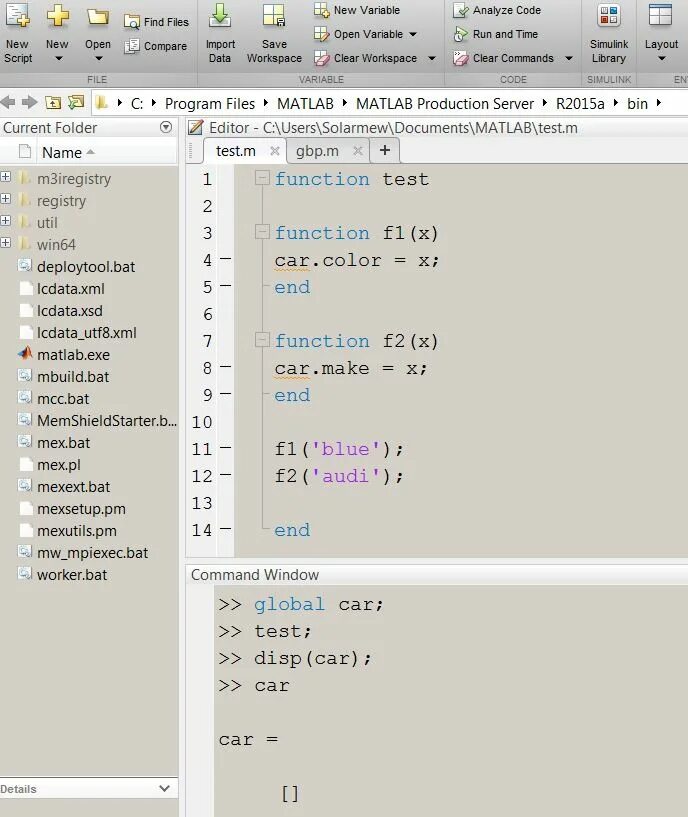Image resolution: width=688 pixels, height=817 pixels.
Task: Click Analyze Code icon
Action: coord(461,10)
